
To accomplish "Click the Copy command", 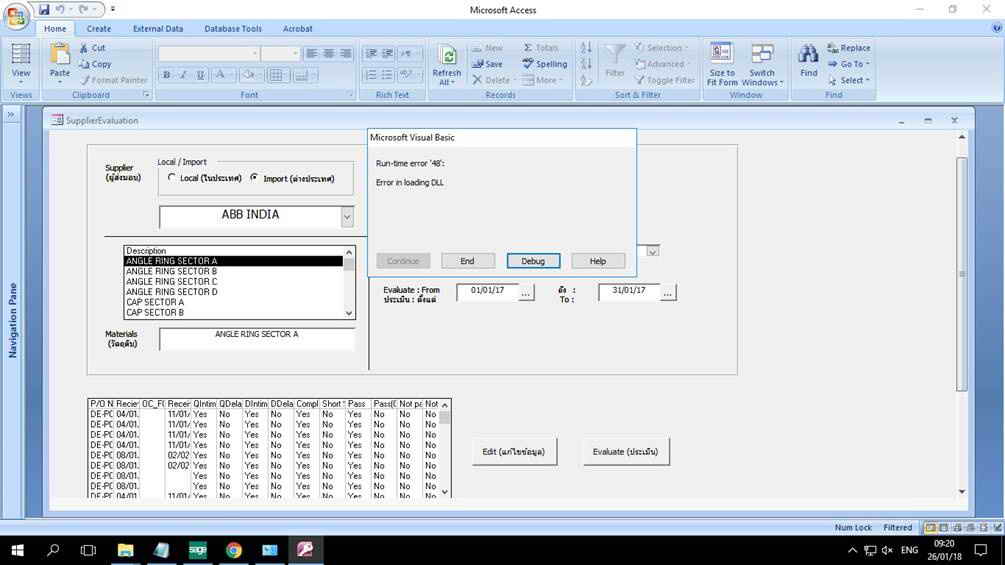I will pyautogui.click(x=96, y=64).
